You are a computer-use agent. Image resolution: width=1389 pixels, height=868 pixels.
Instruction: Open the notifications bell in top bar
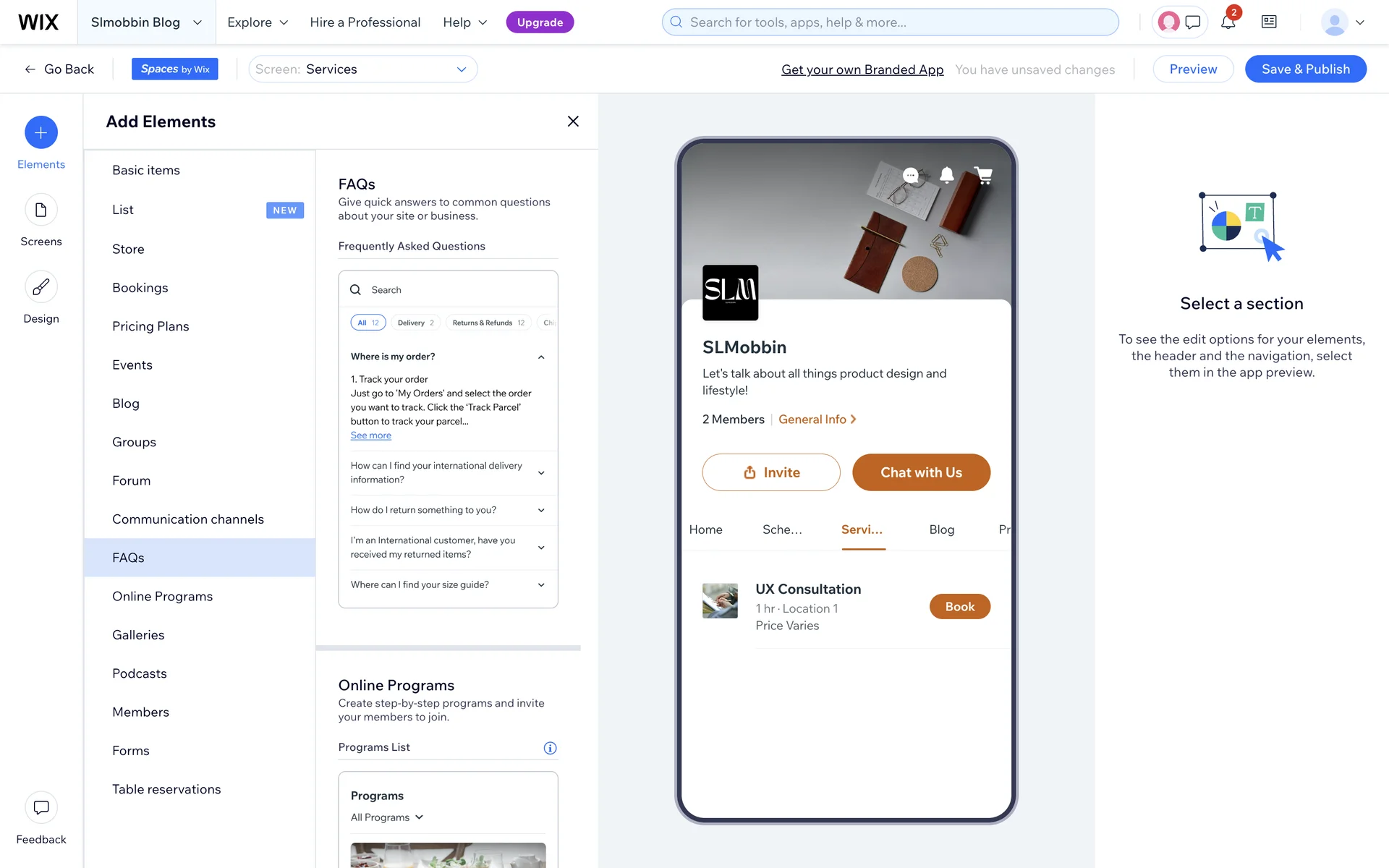tap(1228, 22)
